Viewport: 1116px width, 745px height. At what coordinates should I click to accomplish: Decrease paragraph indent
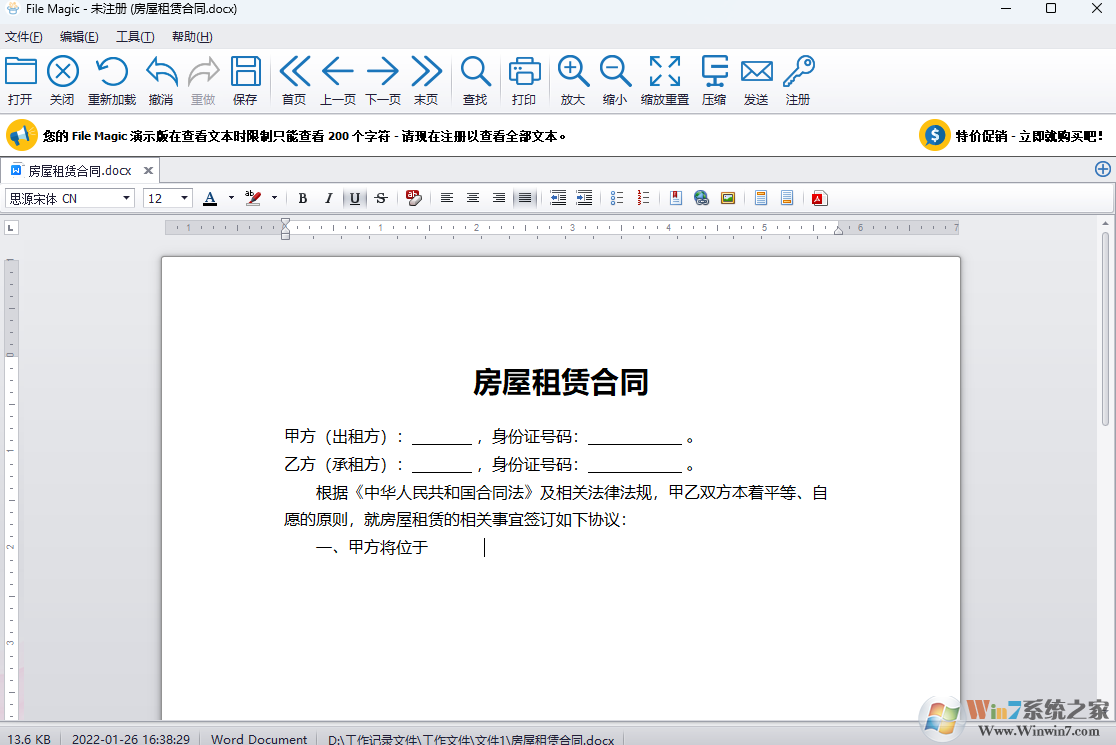click(558, 198)
